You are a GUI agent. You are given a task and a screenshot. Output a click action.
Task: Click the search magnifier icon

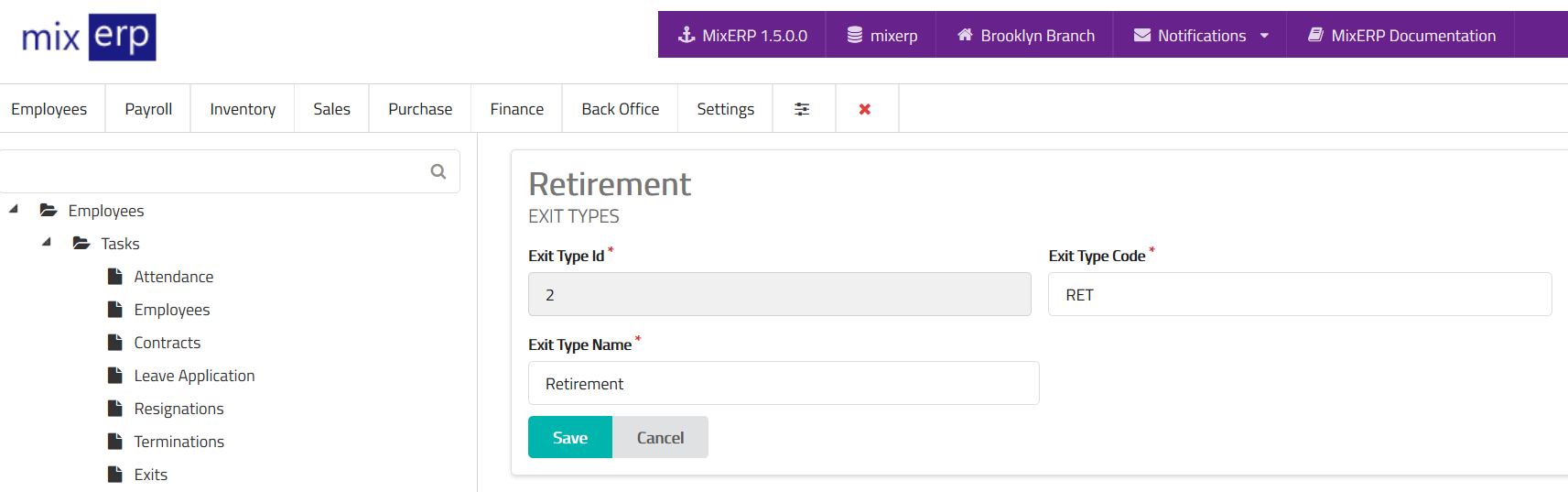point(438,171)
